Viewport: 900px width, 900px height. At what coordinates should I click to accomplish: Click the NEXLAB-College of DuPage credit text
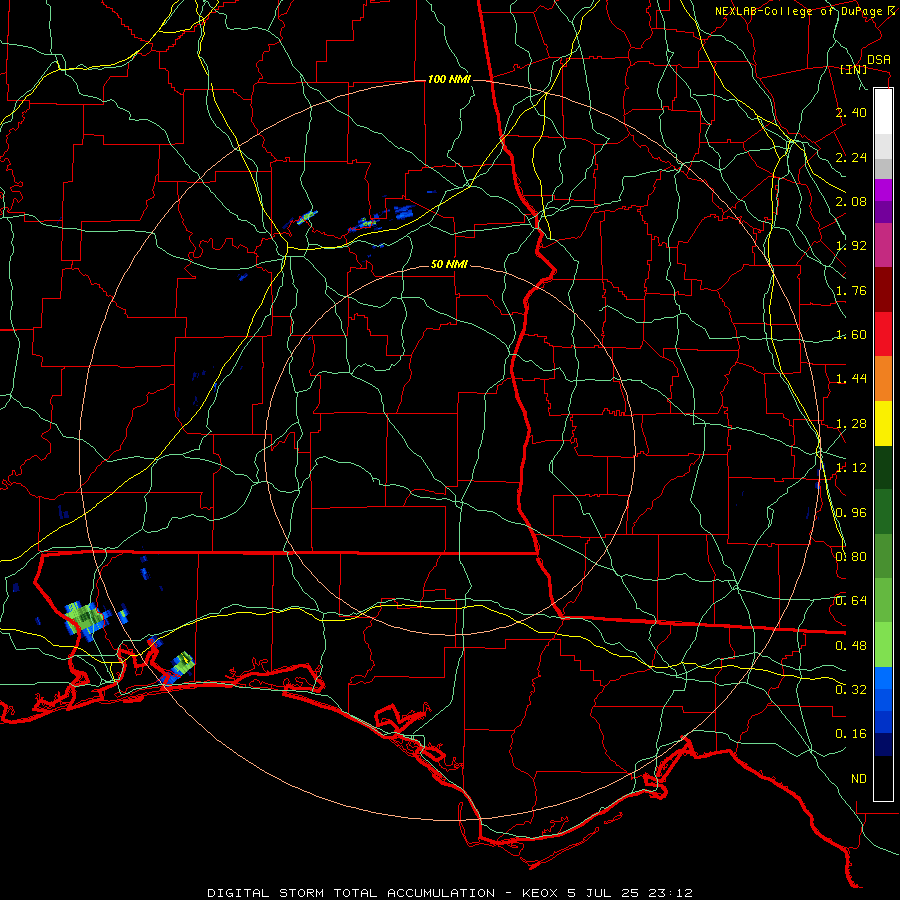[x=798, y=11]
